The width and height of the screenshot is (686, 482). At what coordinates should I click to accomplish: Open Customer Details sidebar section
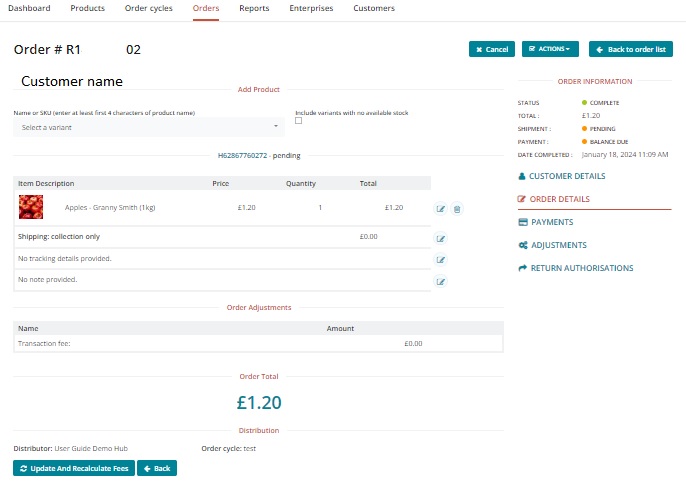click(567, 176)
